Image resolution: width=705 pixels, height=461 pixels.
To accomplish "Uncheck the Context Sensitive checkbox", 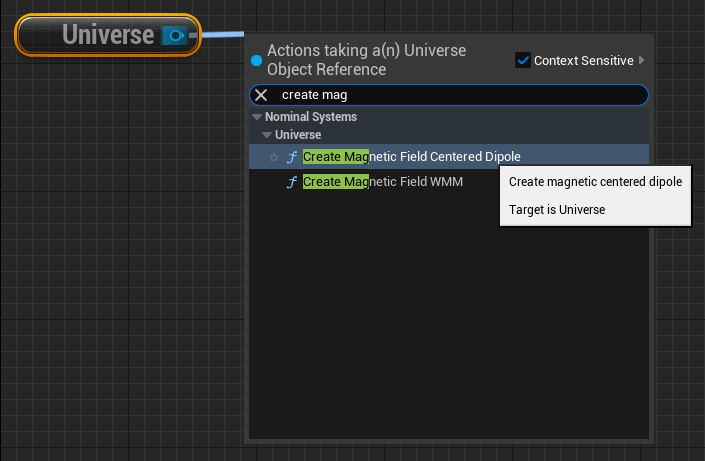I will (x=523, y=61).
